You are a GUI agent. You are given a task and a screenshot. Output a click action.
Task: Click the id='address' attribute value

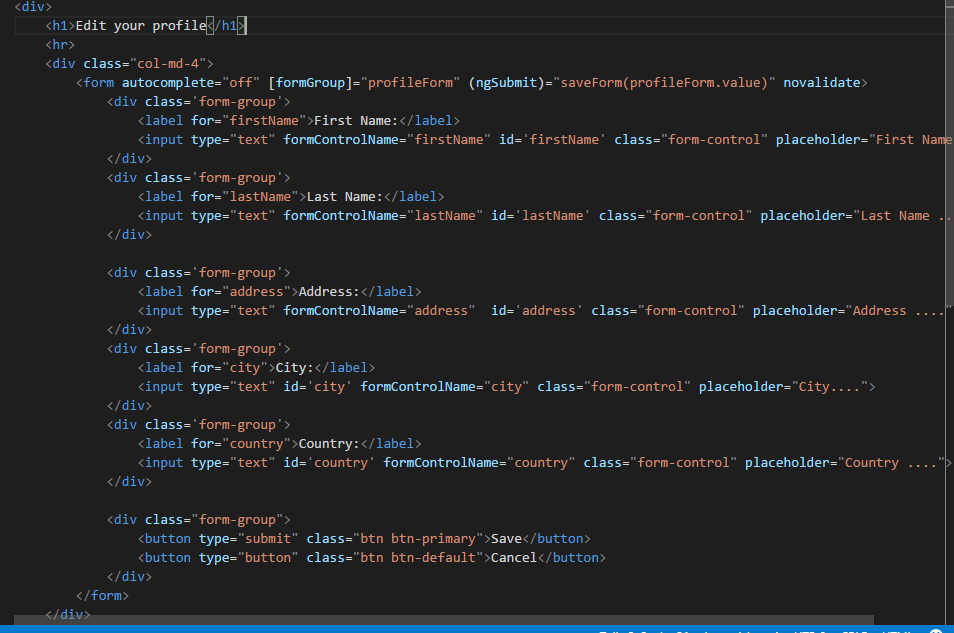click(x=549, y=310)
